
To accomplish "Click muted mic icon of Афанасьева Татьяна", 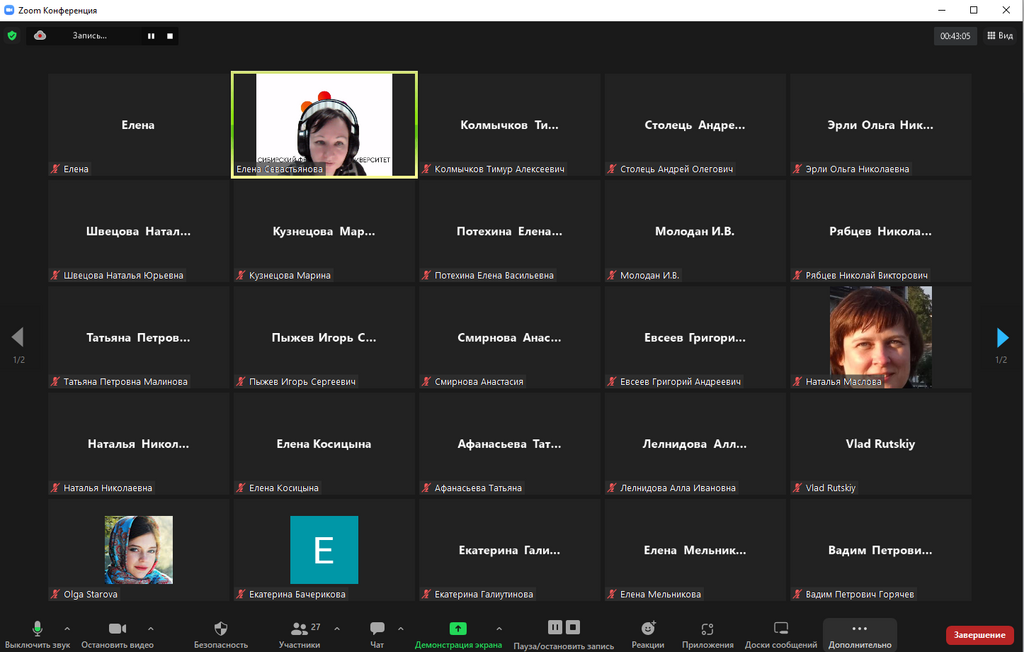I will pyautogui.click(x=426, y=487).
